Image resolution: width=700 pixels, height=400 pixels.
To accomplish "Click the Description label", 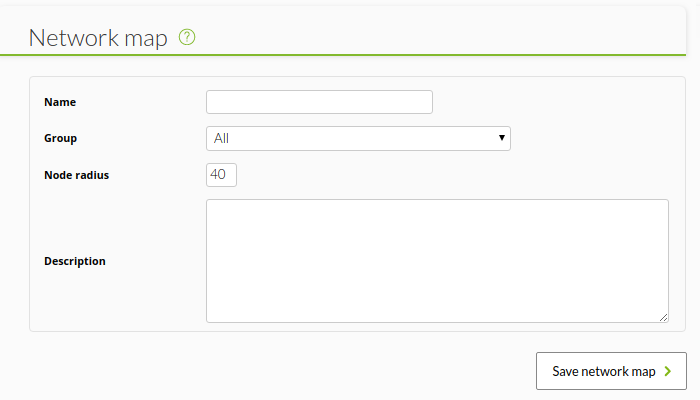I will pos(75,261).
